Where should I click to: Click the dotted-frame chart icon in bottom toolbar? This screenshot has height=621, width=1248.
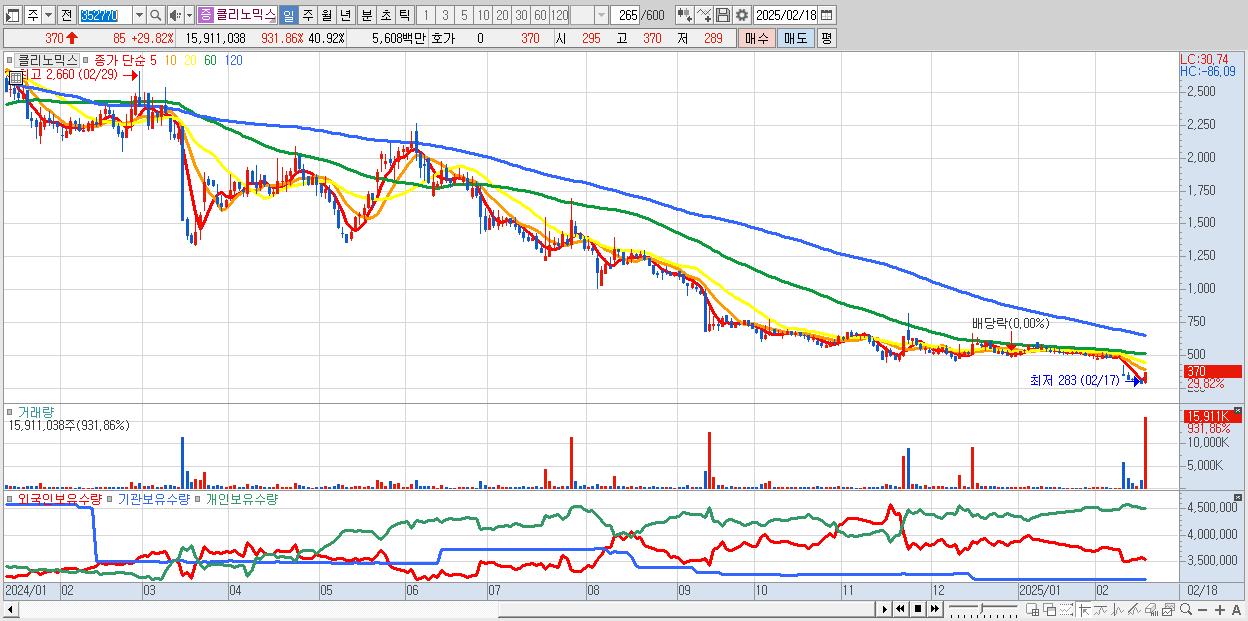coord(1066,610)
